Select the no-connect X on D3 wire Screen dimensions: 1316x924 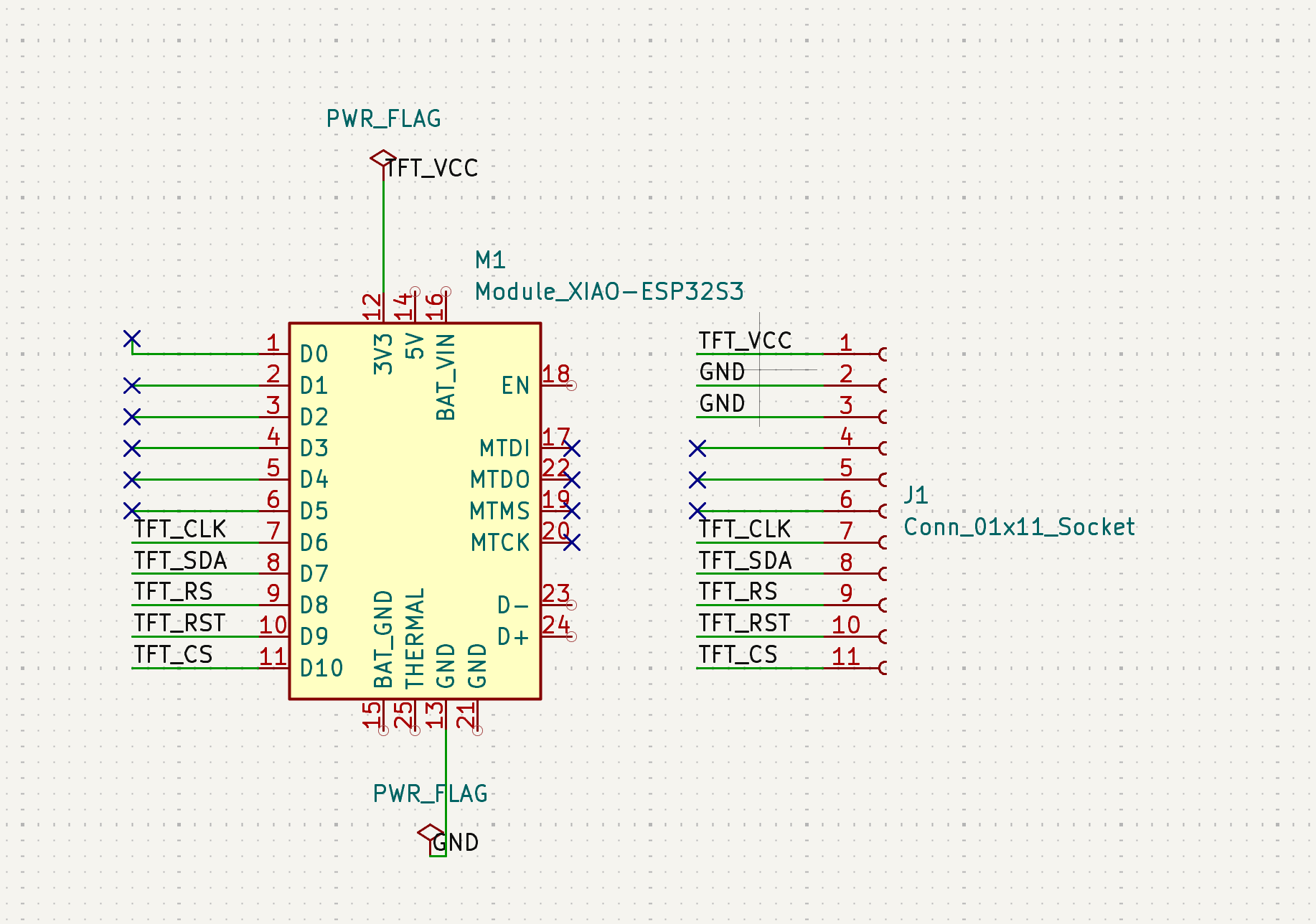click(132, 448)
